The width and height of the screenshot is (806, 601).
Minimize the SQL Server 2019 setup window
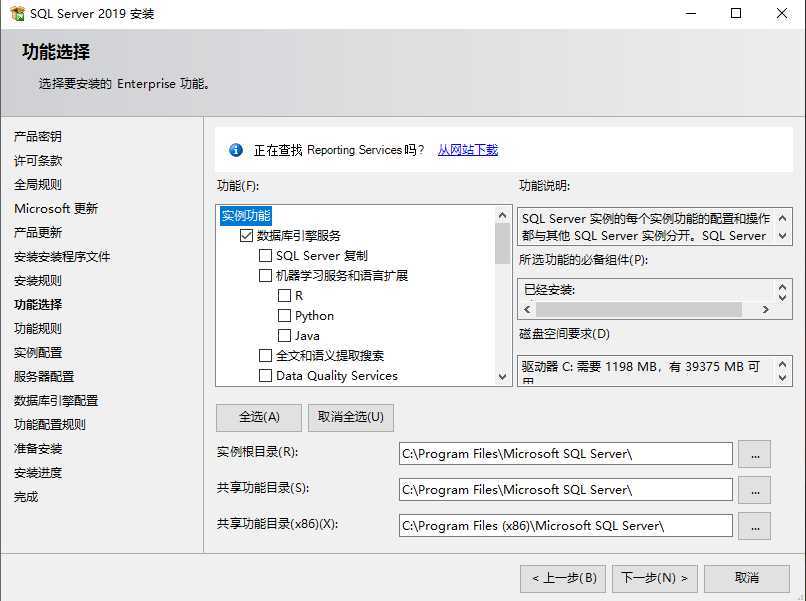click(691, 13)
